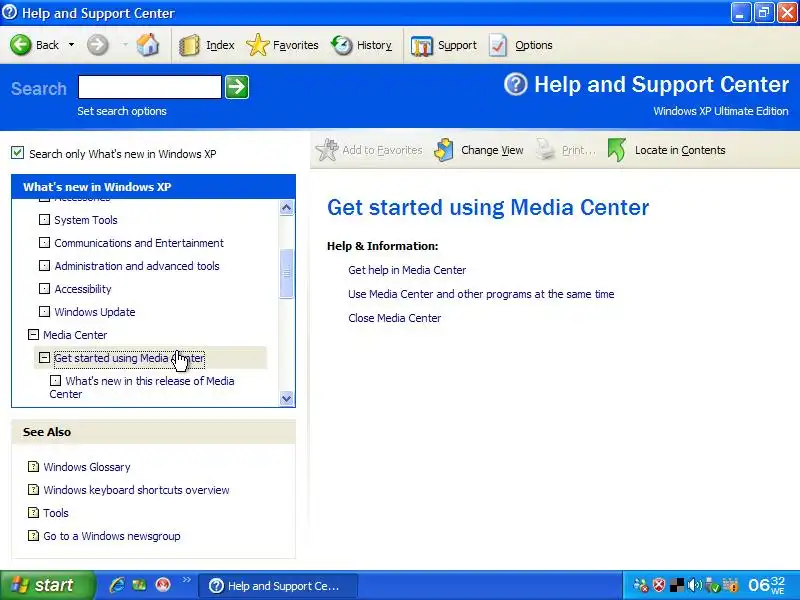Start search with the green arrow button
Screen dimensions: 800x600
pos(237,87)
